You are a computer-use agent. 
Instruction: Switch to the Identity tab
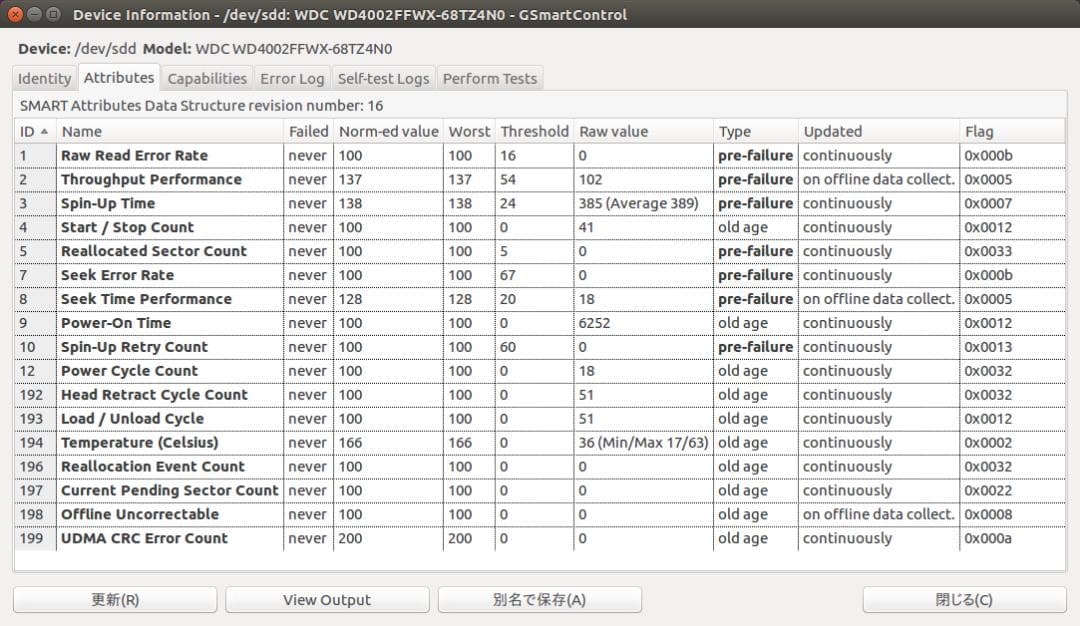(x=45, y=79)
